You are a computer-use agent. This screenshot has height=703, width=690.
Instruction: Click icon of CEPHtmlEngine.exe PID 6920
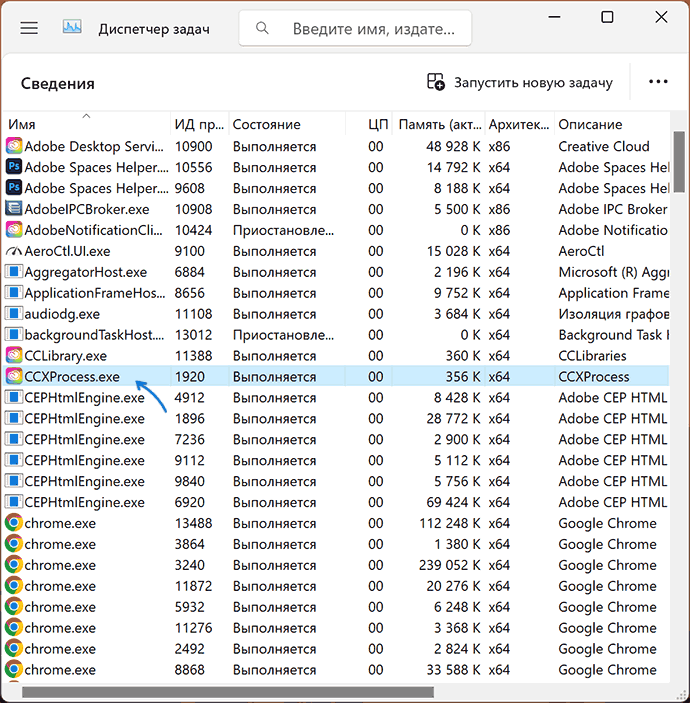click(x=14, y=502)
